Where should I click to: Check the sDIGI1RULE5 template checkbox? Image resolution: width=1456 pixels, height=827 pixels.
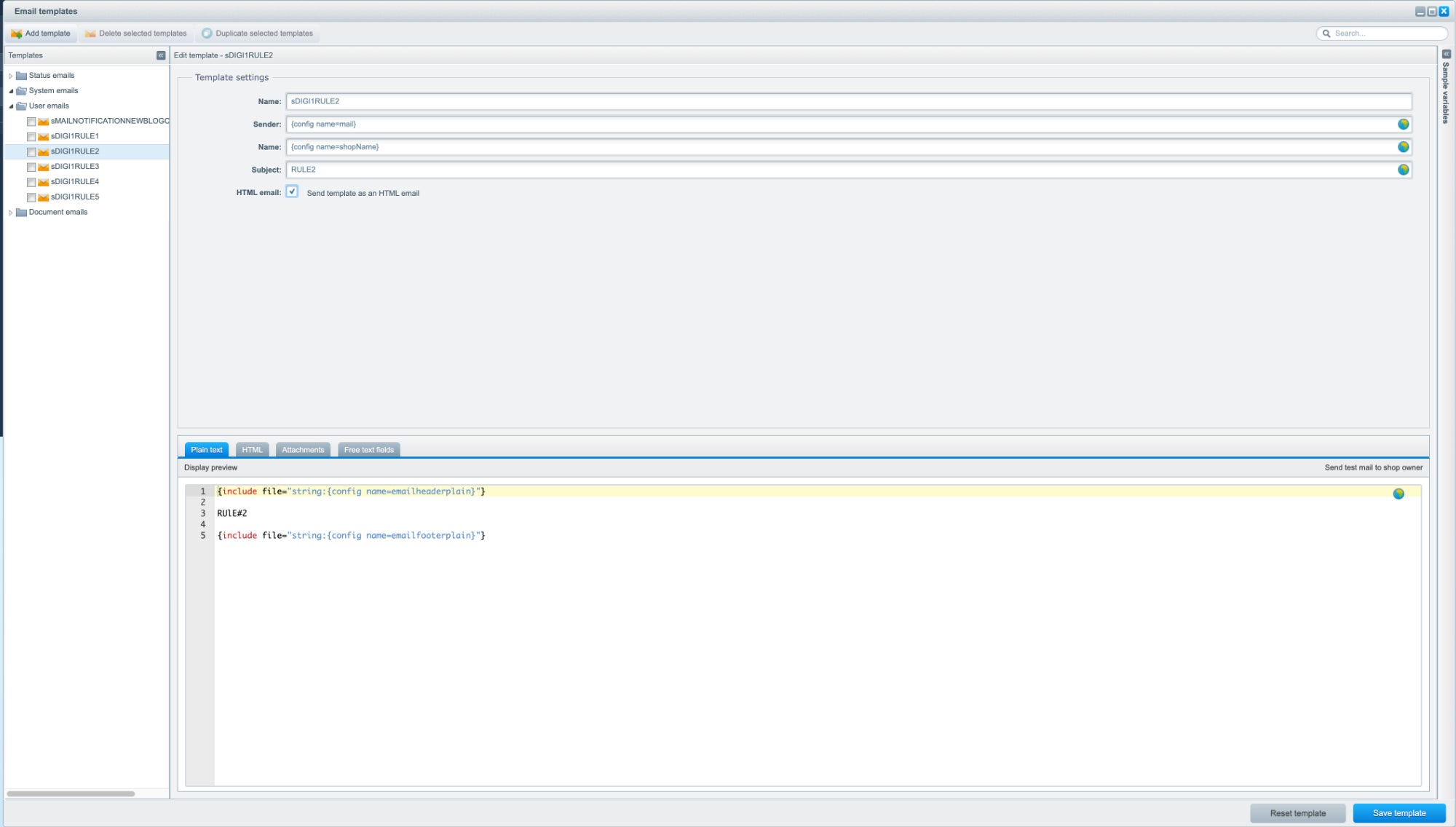[x=31, y=197]
